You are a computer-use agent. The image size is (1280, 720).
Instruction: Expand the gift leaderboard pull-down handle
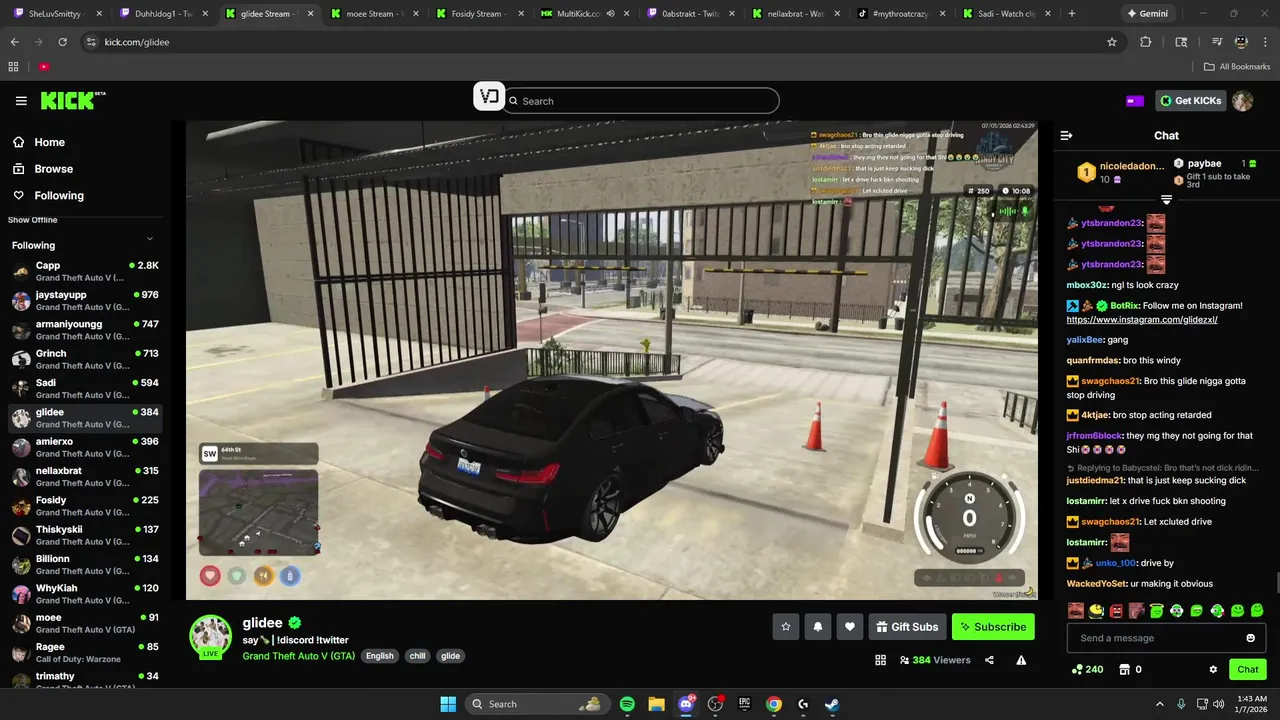pyautogui.click(x=1166, y=200)
